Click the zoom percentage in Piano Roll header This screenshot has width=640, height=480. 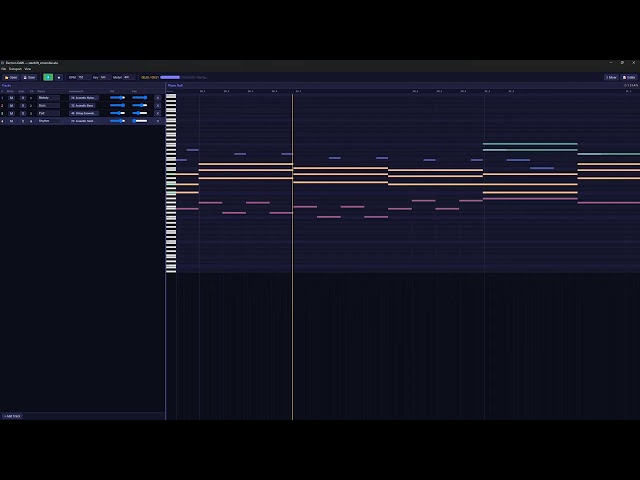631,85
